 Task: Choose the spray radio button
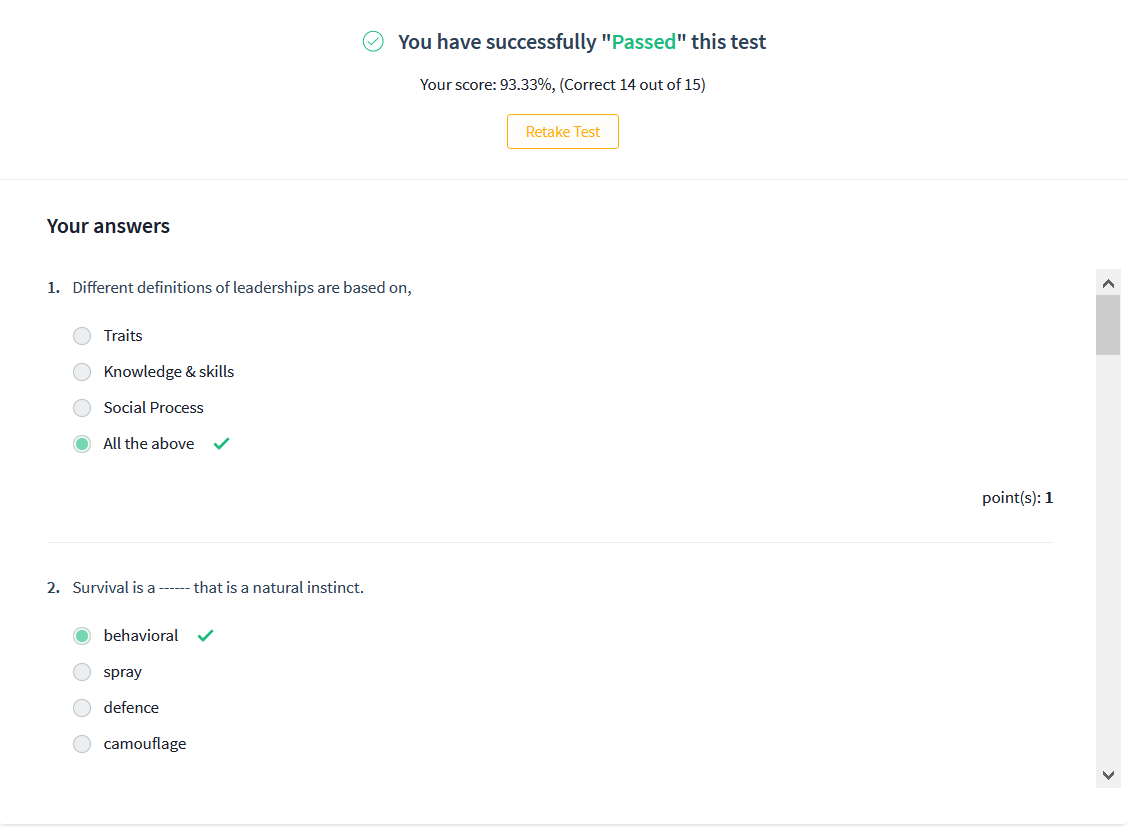coord(82,672)
